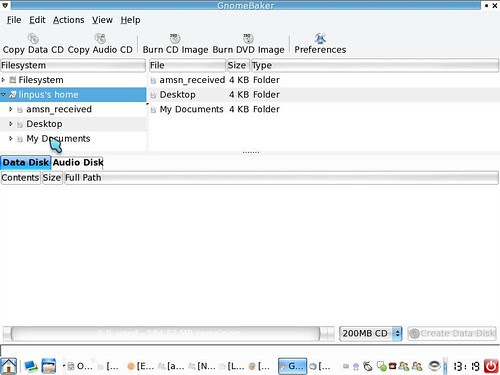This screenshot has height=375, width=500.
Task: Select Desktop in the filesystem tree
Action: click(x=44, y=124)
